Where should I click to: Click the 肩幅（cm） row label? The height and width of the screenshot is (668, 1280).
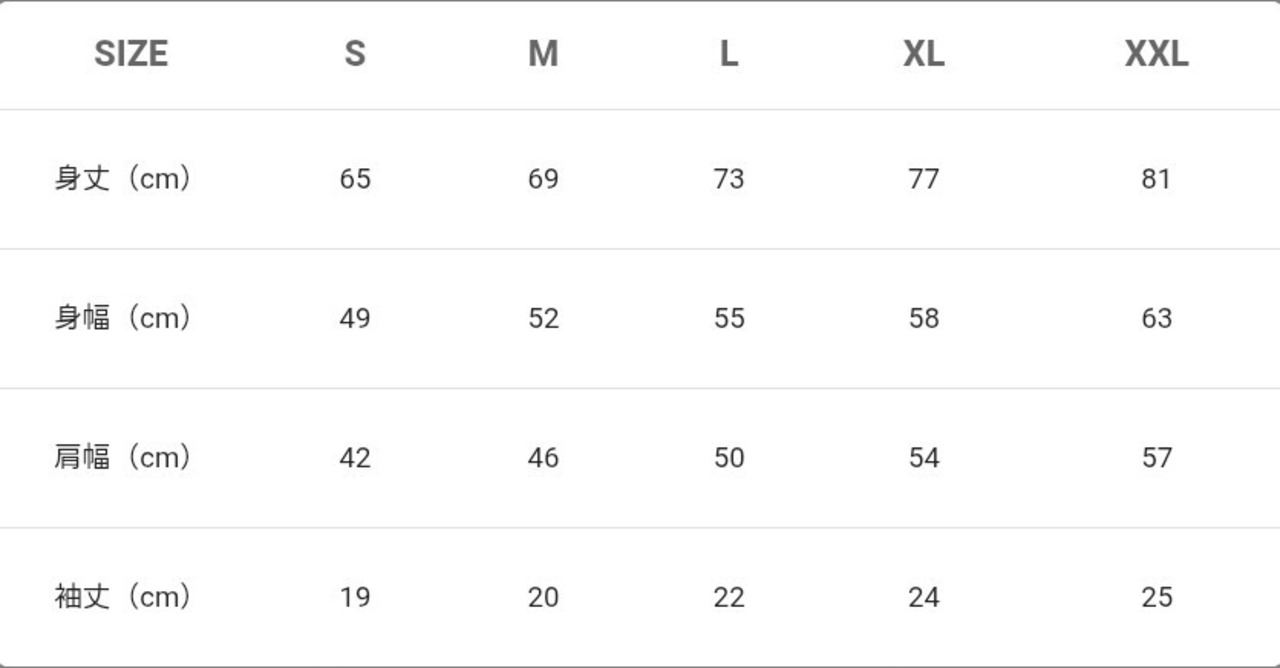click(x=123, y=458)
